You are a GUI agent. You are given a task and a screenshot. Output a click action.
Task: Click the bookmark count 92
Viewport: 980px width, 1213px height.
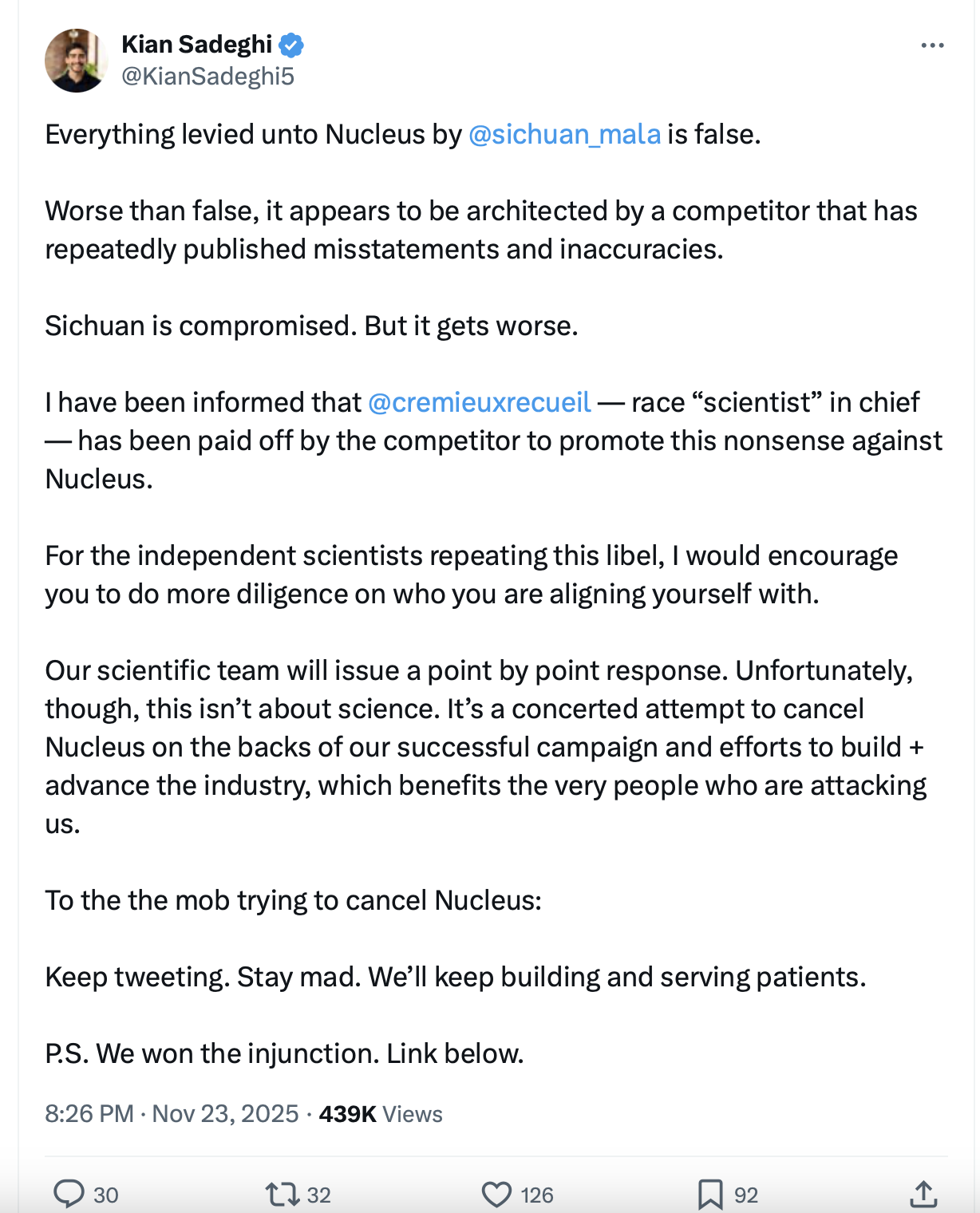pyautogui.click(x=746, y=1195)
